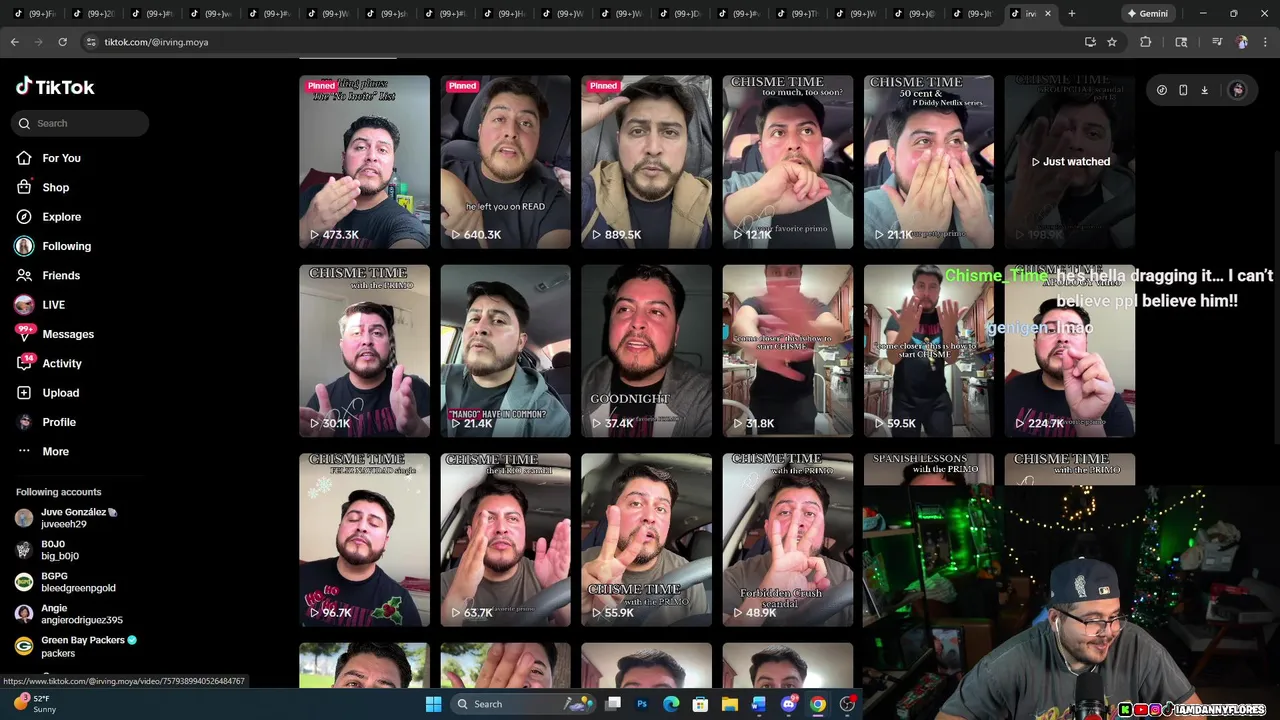The width and height of the screenshot is (1280, 720).
Task: Play the pinned video with 640.3K views
Action: (505, 162)
